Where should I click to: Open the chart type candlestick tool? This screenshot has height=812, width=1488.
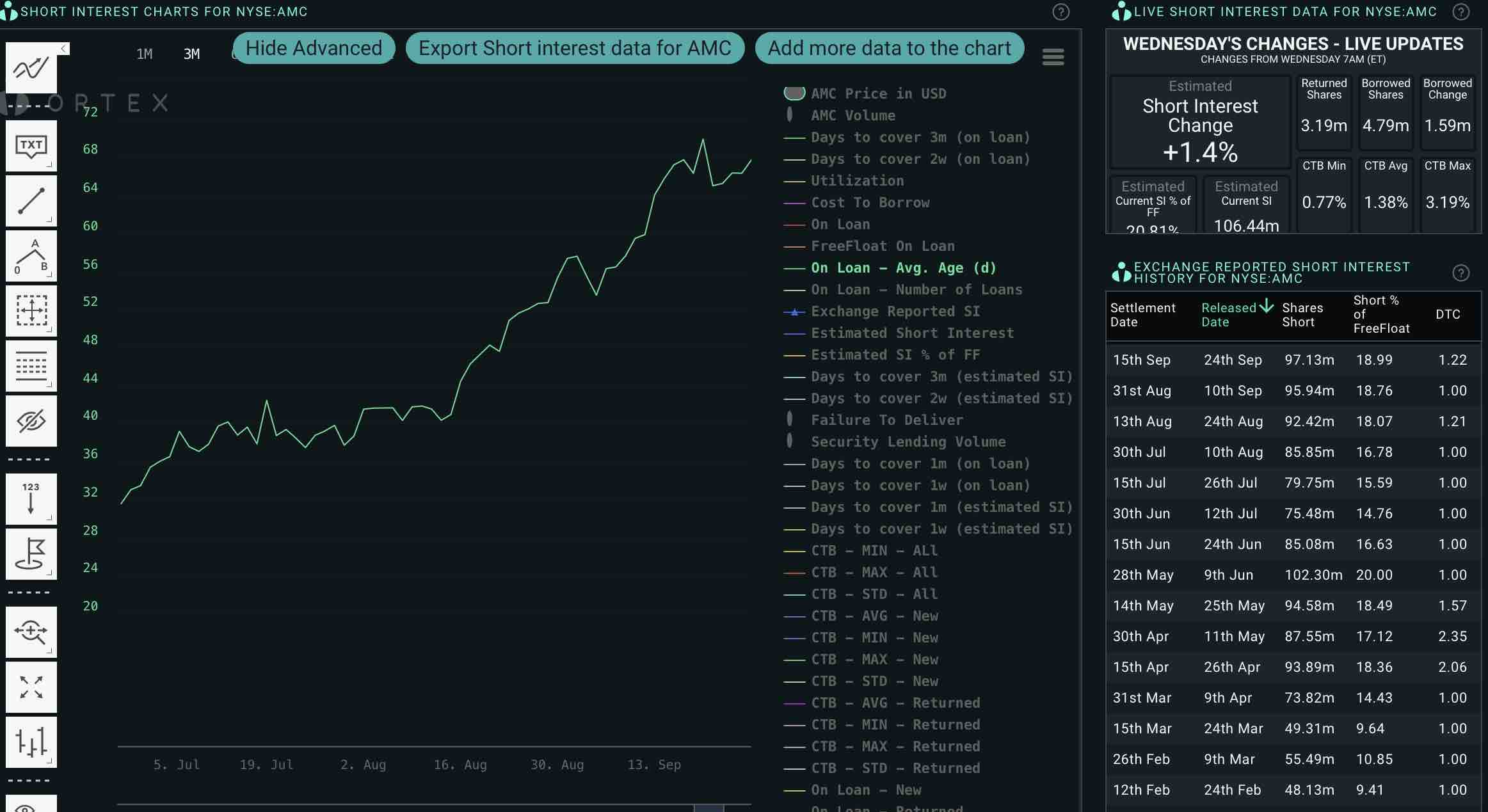pyautogui.click(x=31, y=742)
